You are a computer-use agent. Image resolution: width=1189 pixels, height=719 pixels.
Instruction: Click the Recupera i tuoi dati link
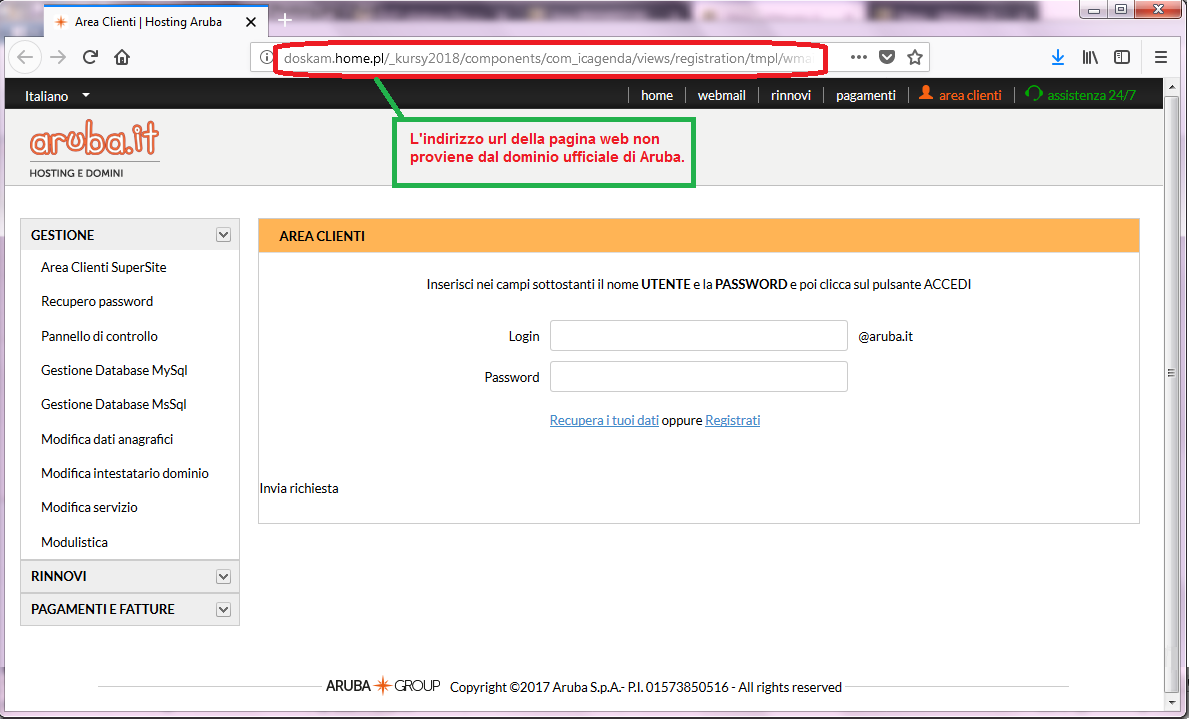(604, 420)
